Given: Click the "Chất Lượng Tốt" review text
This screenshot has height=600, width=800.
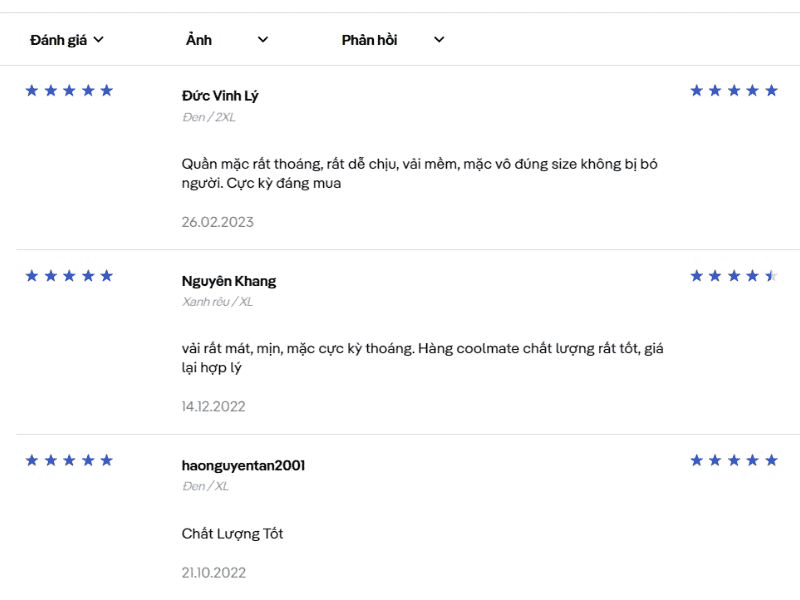Looking at the screenshot, I should [x=232, y=534].
